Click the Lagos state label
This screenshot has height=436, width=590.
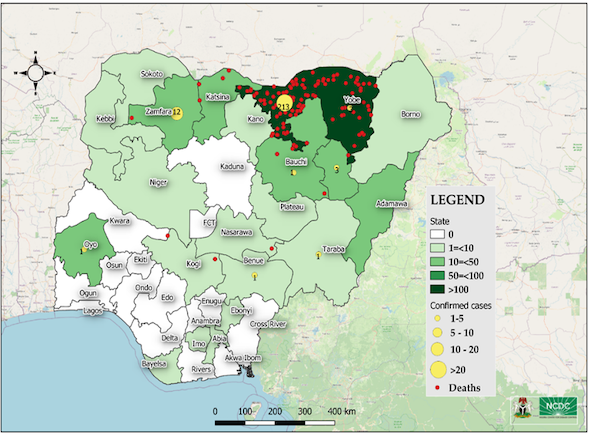coord(93,311)
